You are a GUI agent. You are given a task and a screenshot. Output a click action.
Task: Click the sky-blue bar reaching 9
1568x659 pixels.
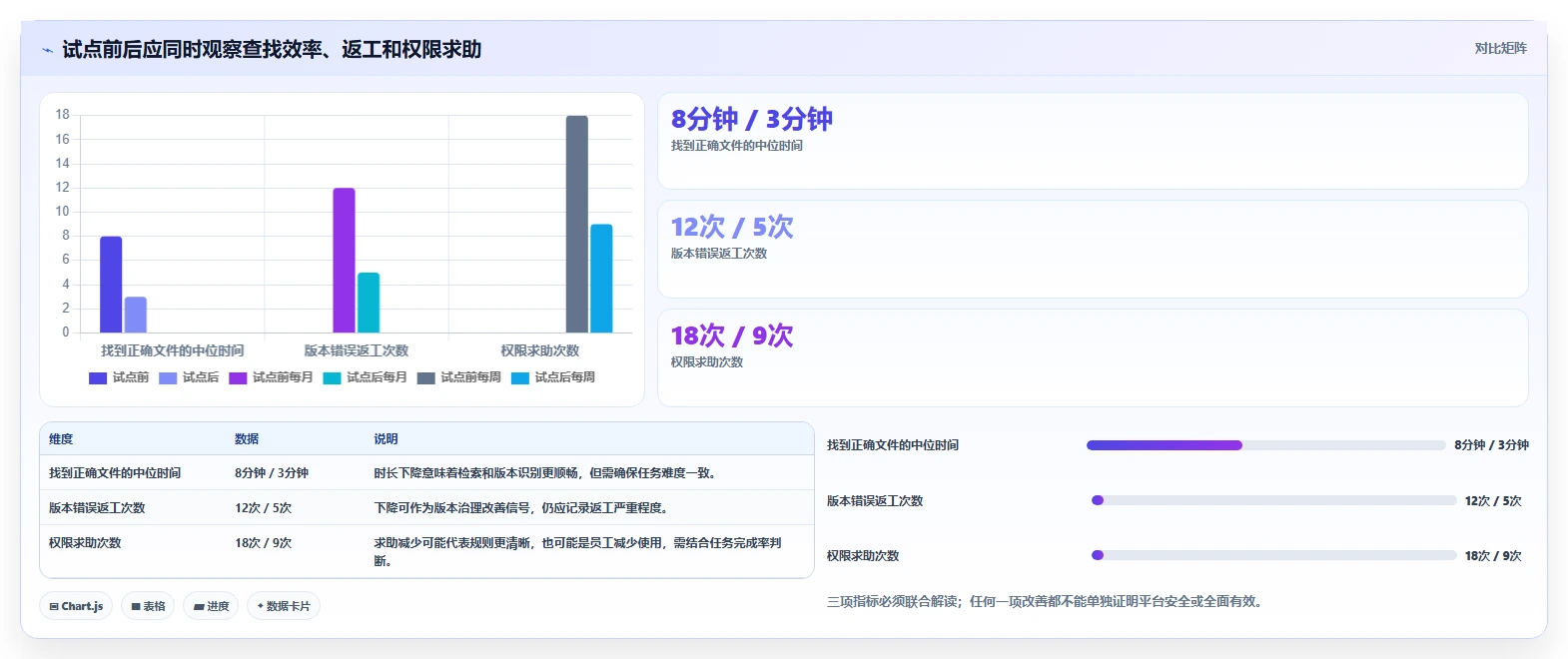point(601,279)
